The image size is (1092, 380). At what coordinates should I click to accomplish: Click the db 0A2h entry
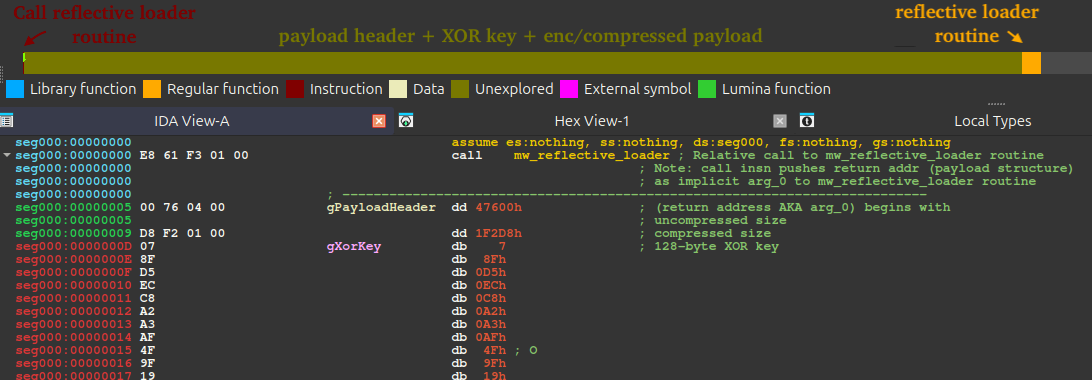point(478,312)
